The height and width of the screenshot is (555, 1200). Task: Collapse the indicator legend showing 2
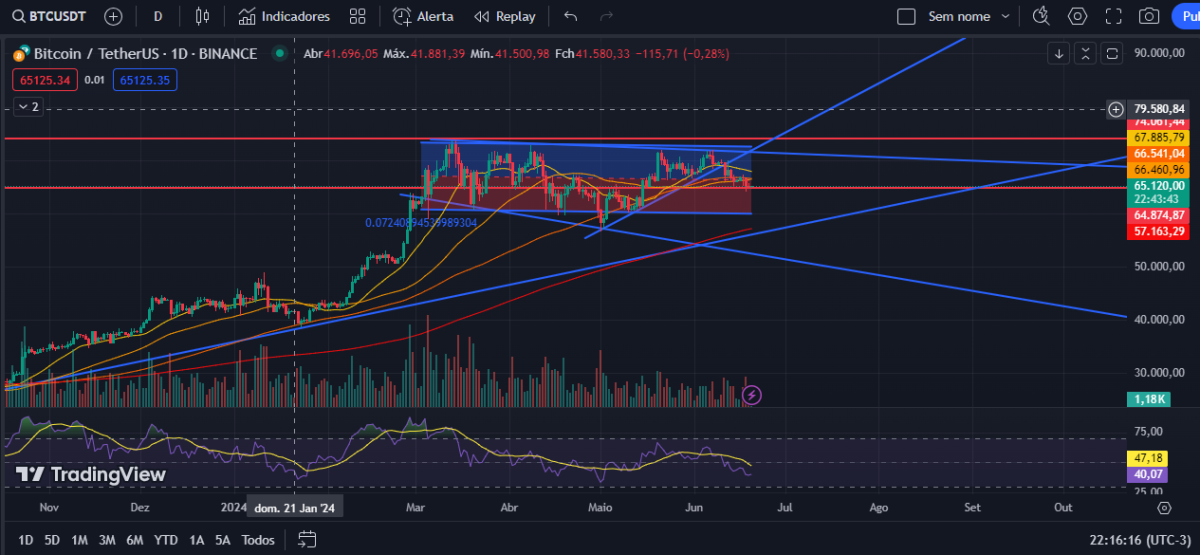(x=28, y=106)
